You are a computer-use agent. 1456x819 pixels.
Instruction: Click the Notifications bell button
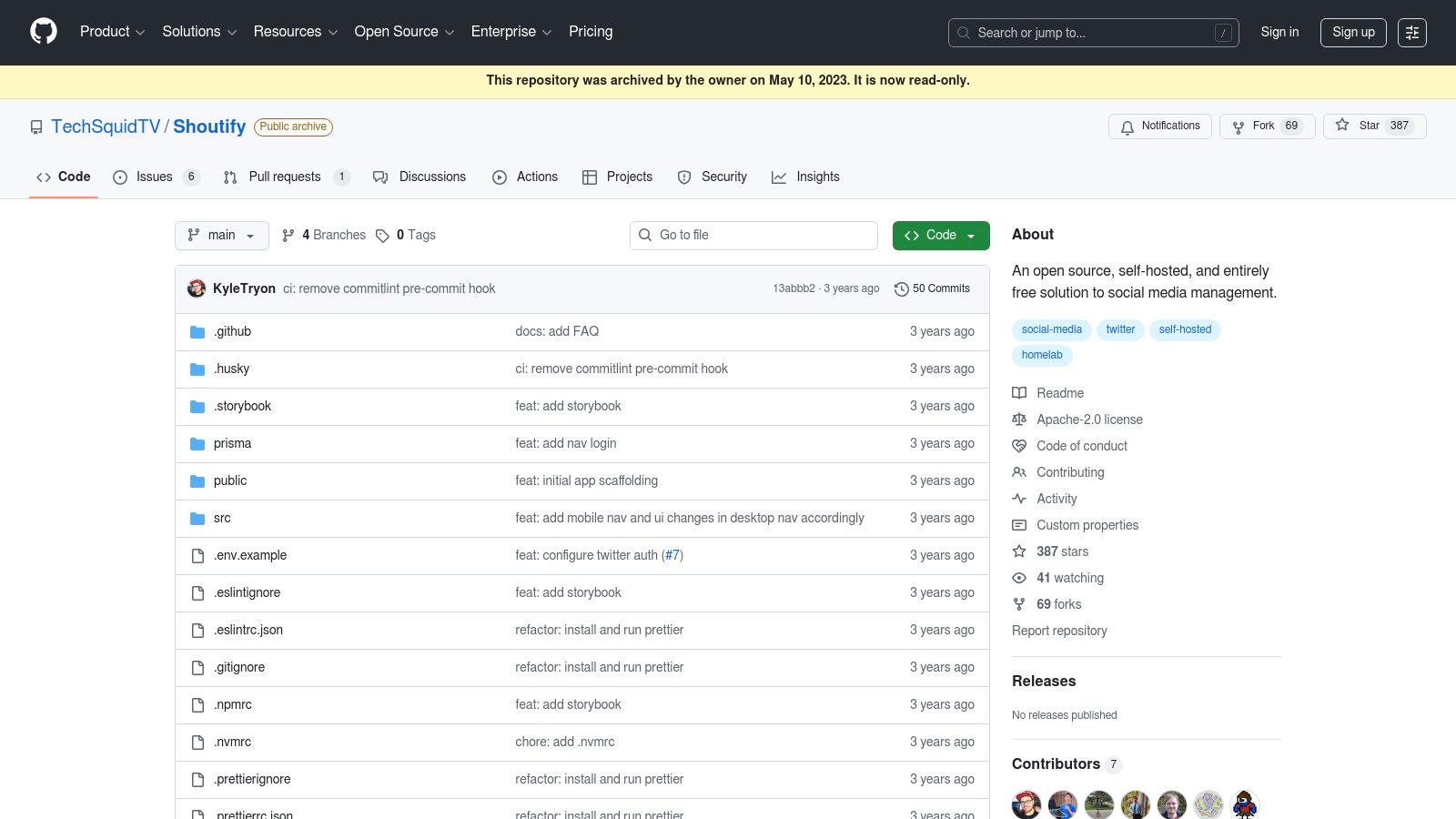(x=1160, y=126)
